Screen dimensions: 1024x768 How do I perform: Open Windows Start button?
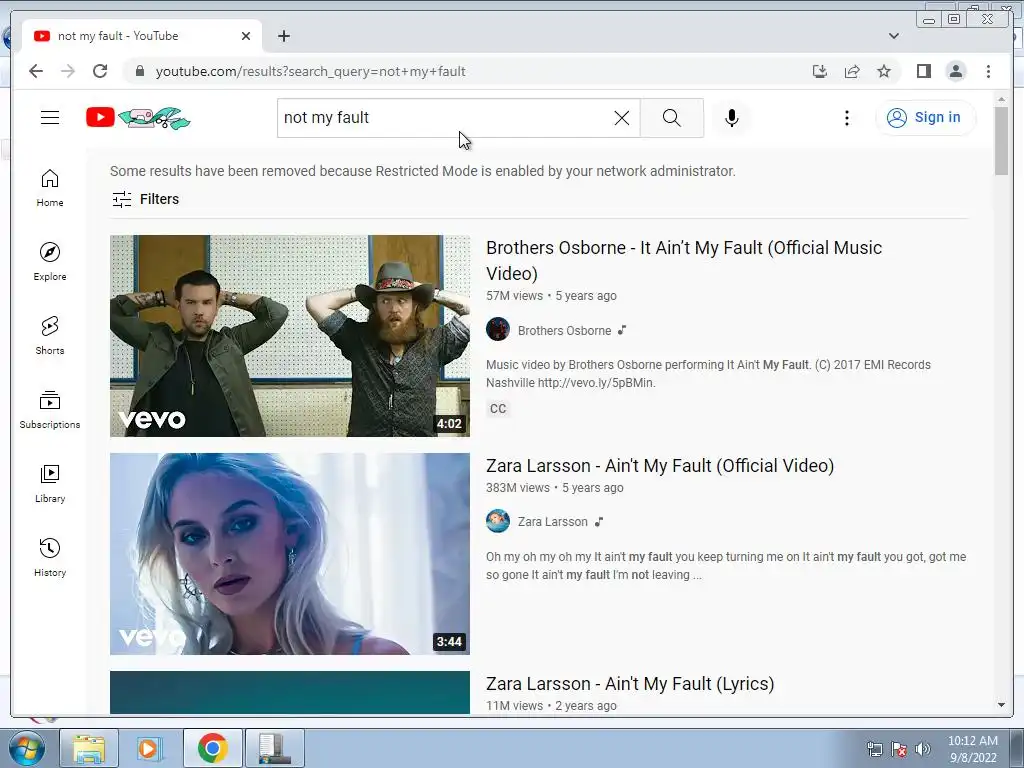click(x=26, y=748)
